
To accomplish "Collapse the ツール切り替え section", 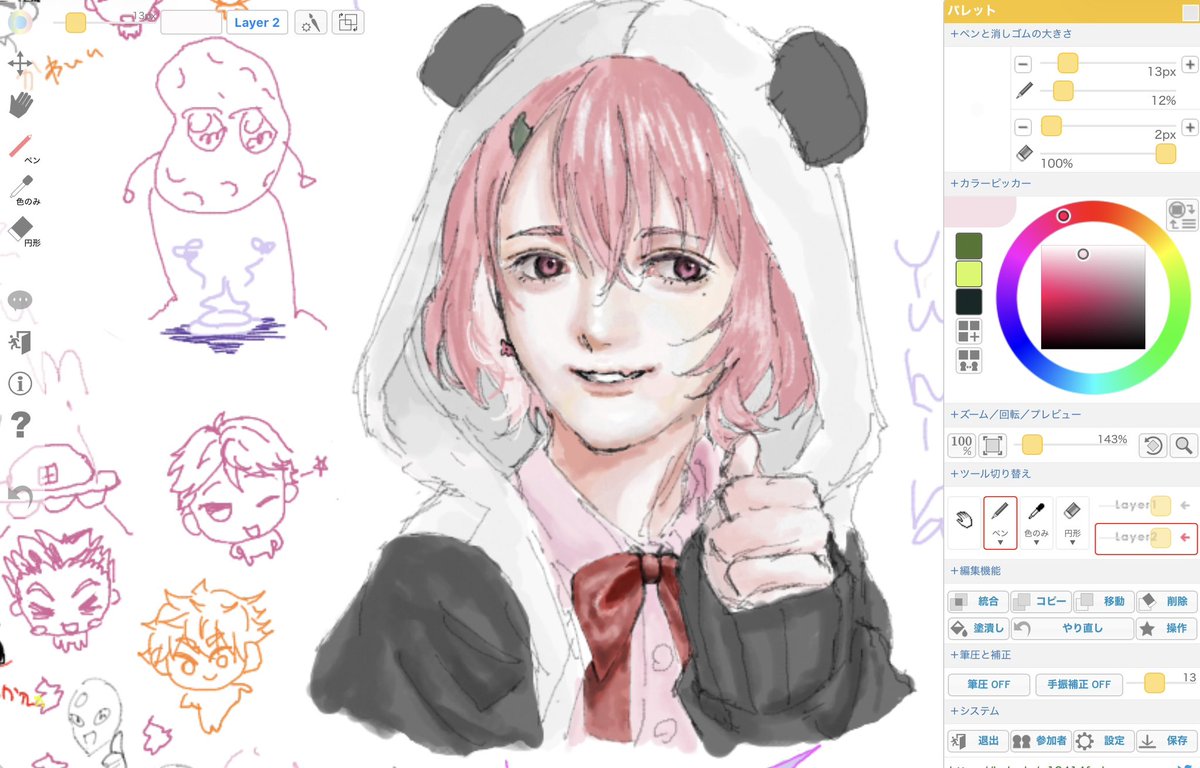I will [x=990, y=473].
